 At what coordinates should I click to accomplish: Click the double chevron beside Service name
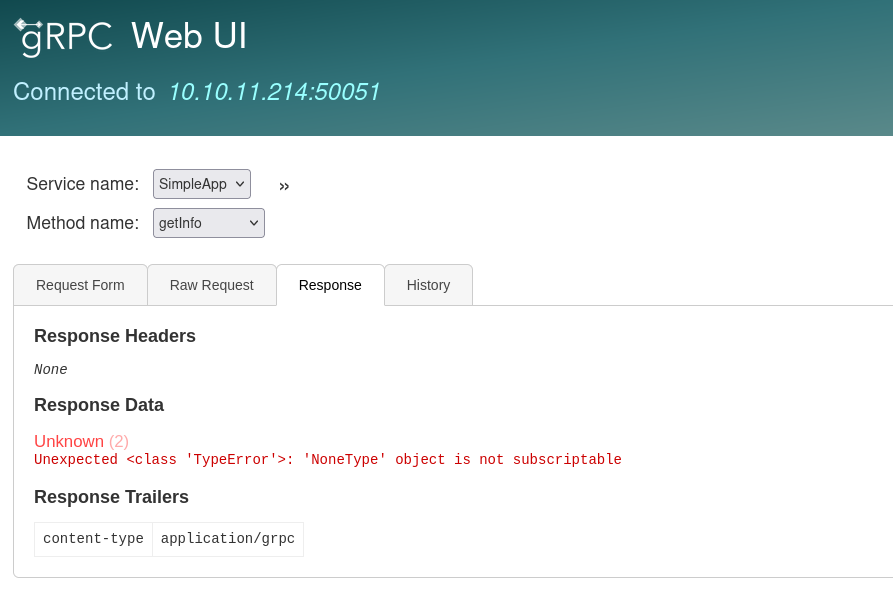[x=284, y=186]
